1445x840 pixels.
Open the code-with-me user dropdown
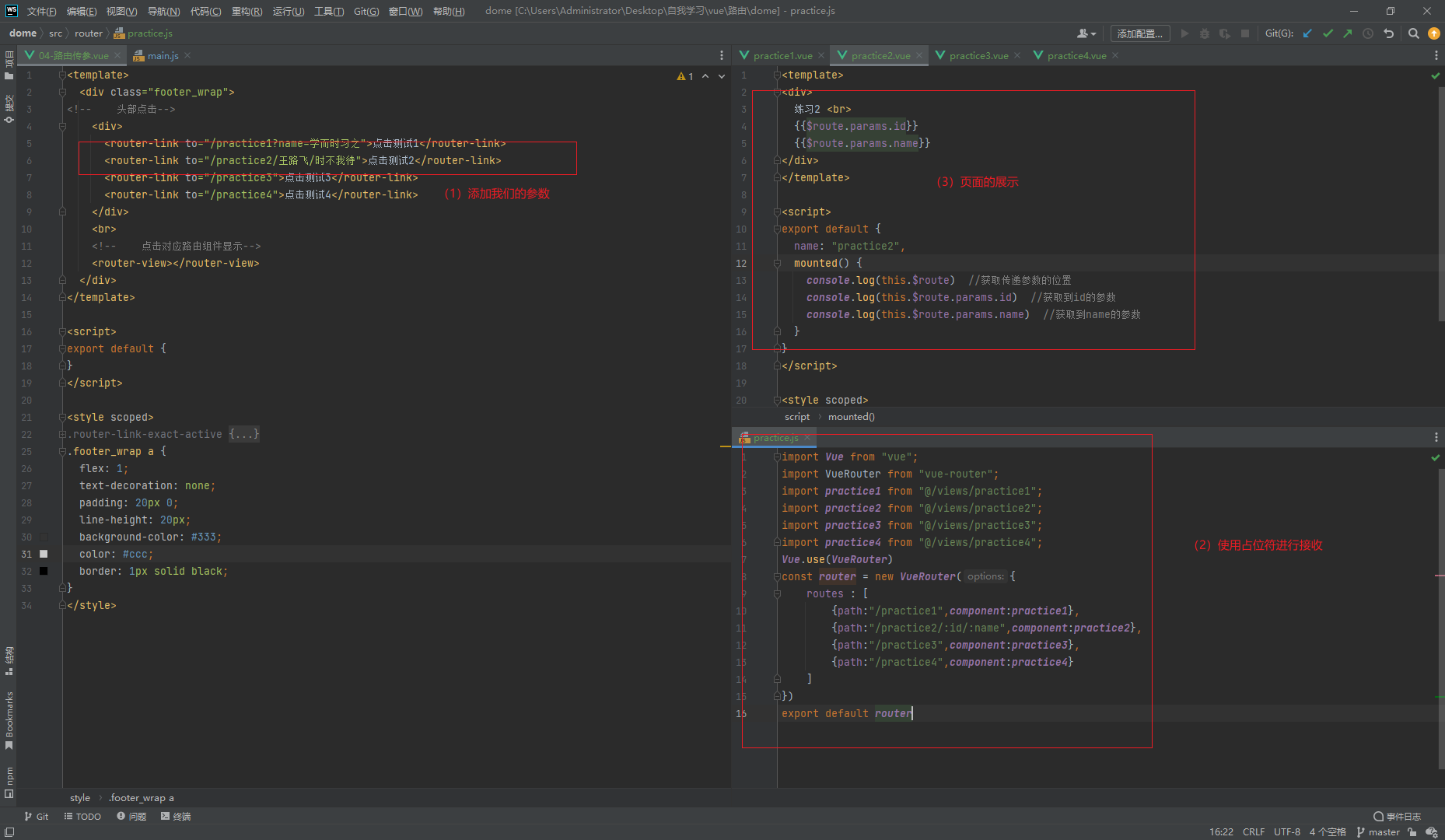click(1086, 33)
